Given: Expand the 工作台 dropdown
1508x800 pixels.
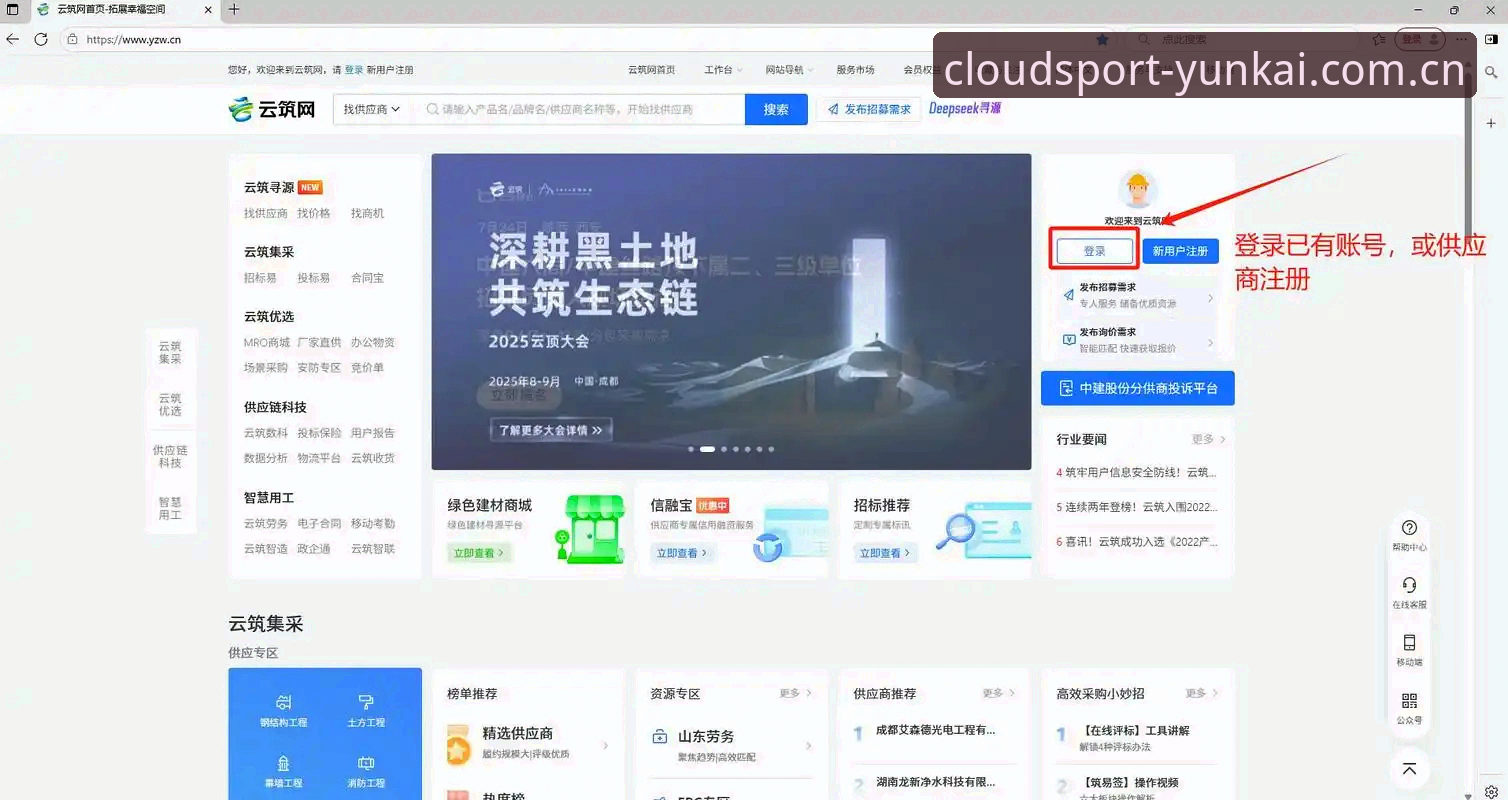Looking at the screenshot, I should coord(723,70).
